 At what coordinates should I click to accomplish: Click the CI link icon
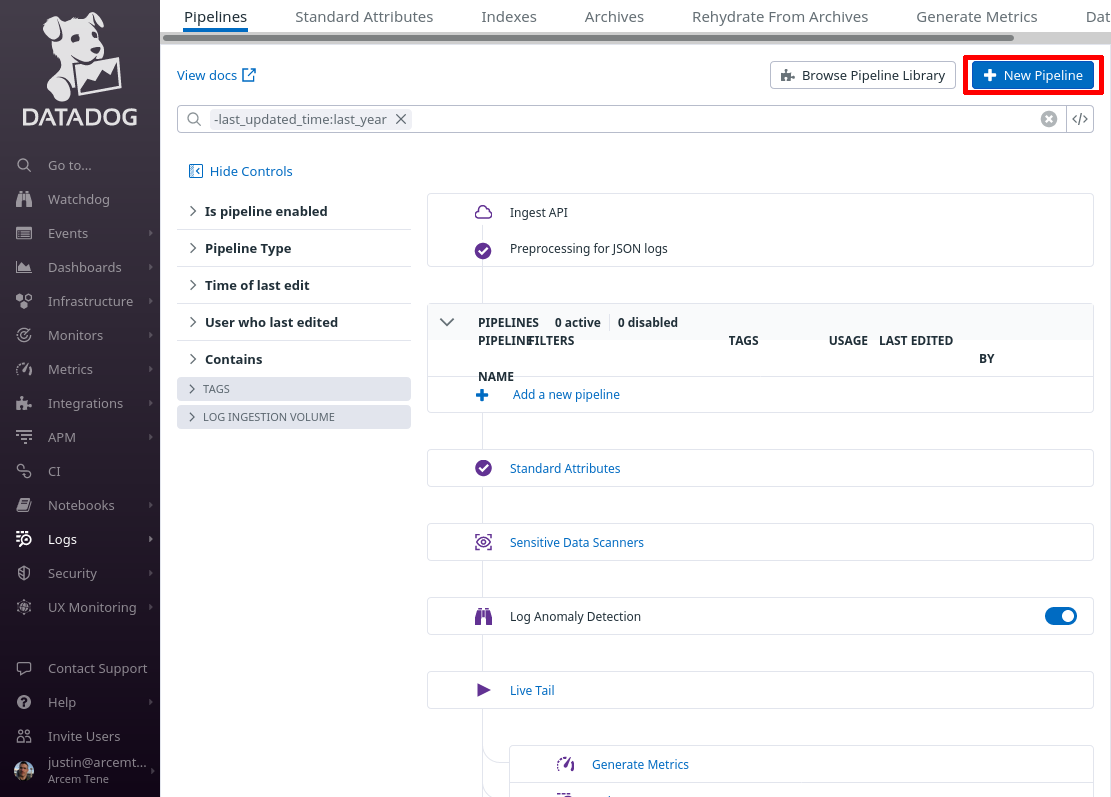24,471
